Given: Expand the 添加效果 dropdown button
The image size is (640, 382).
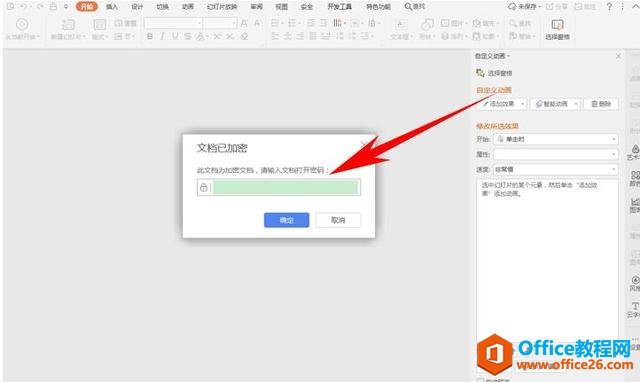Looking at the screenshot, I should pyautogui.click(x=502, y=104).
